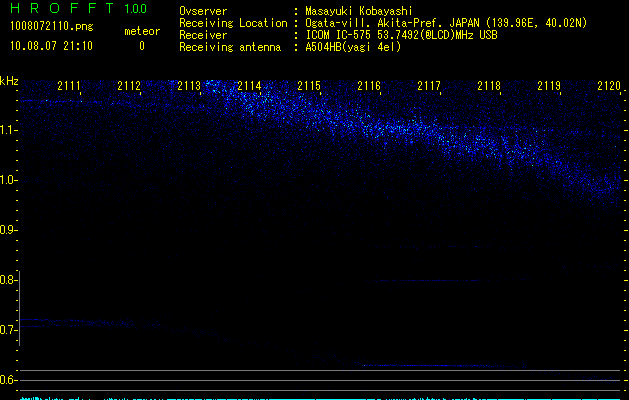The image size is (629, 400).
Task: Click the 0.6 kHz frequency axis label
Action: 7,380
